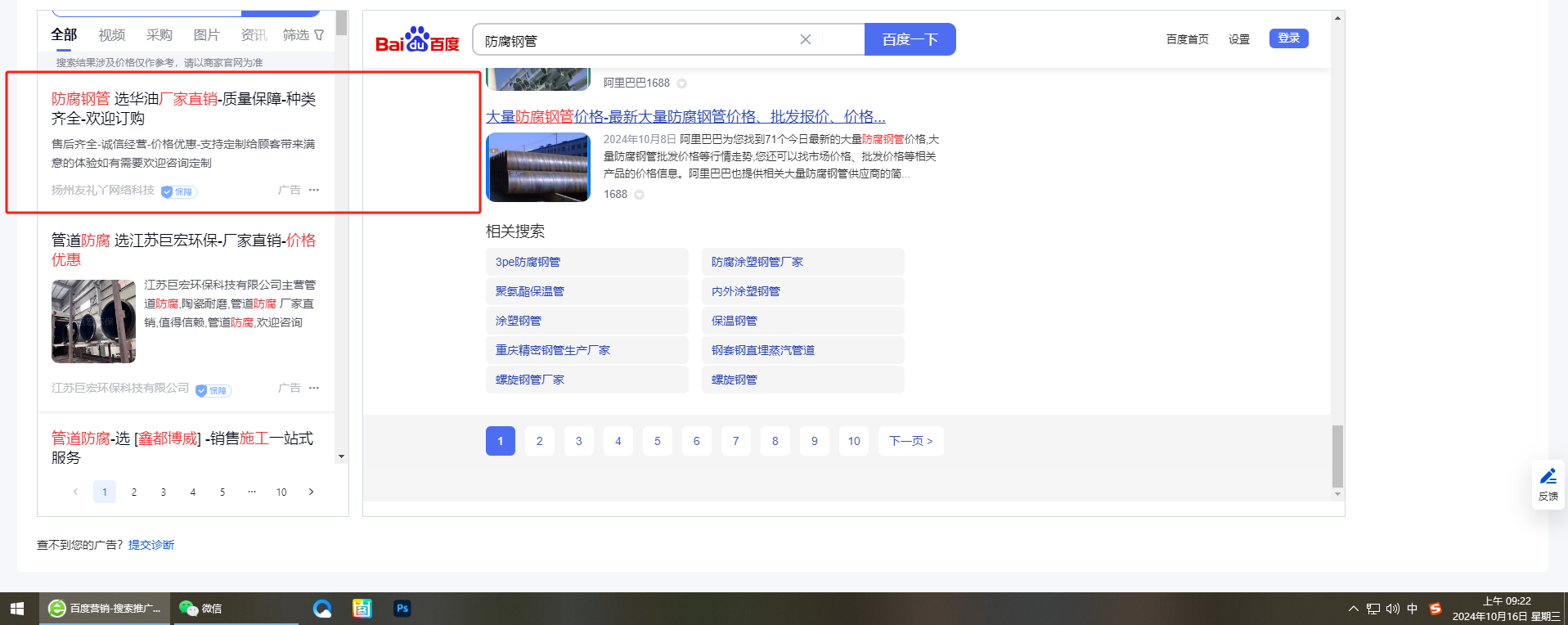Open the 百度首页 link

tap(1188, 39)
